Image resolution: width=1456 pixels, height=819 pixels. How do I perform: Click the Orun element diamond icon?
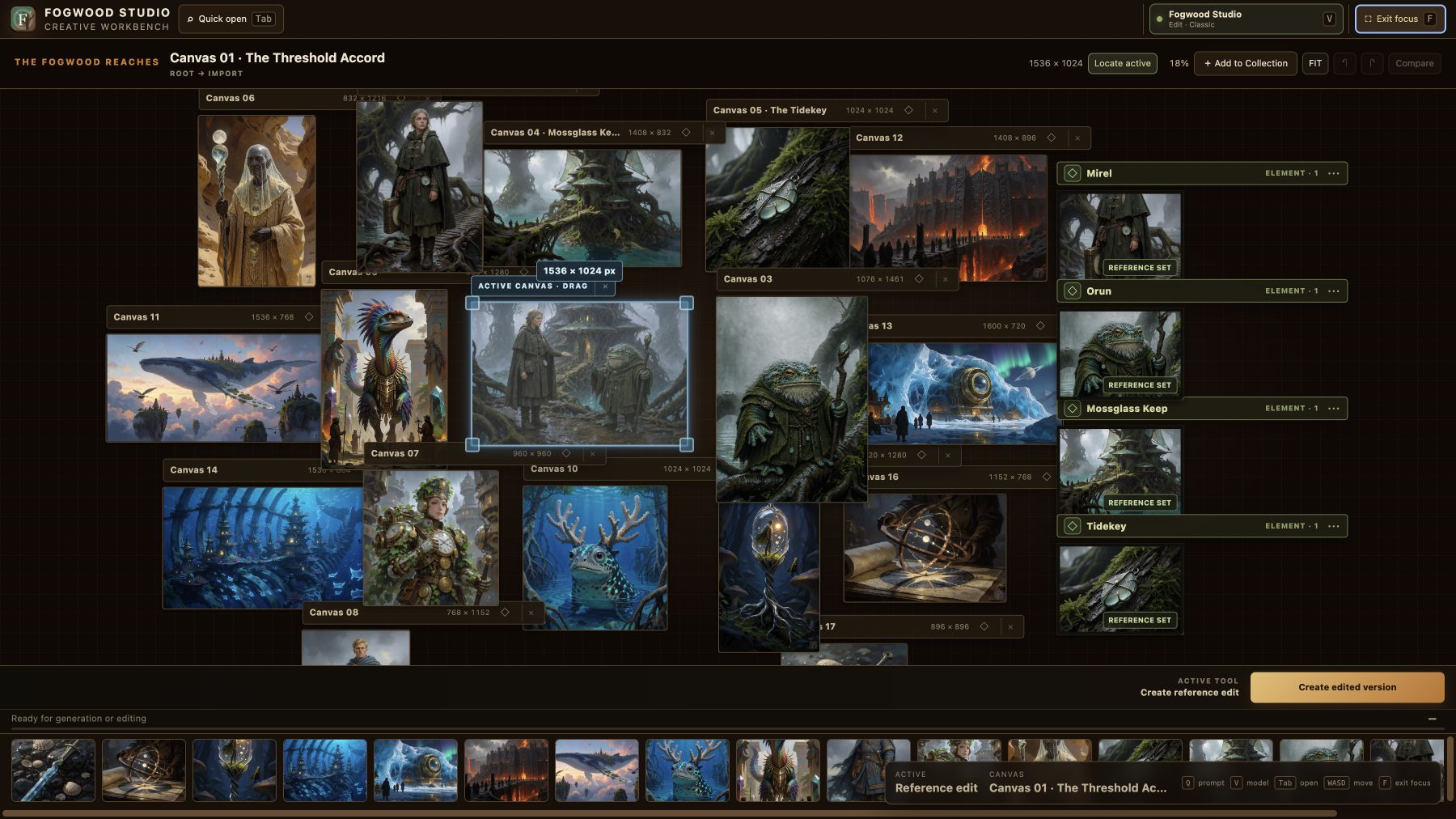[x=1073, y=291]
